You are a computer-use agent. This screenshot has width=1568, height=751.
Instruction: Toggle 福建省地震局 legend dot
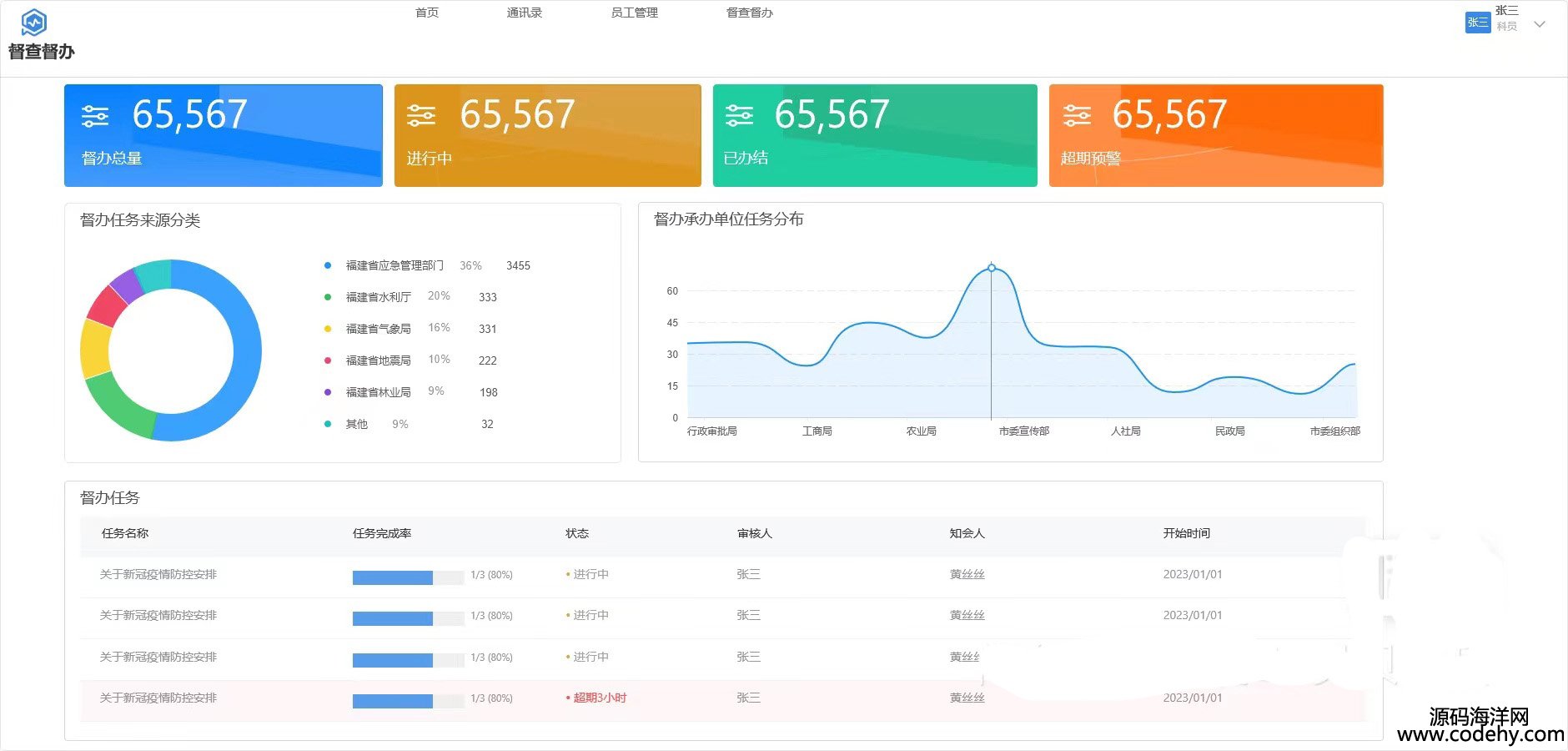328,360
